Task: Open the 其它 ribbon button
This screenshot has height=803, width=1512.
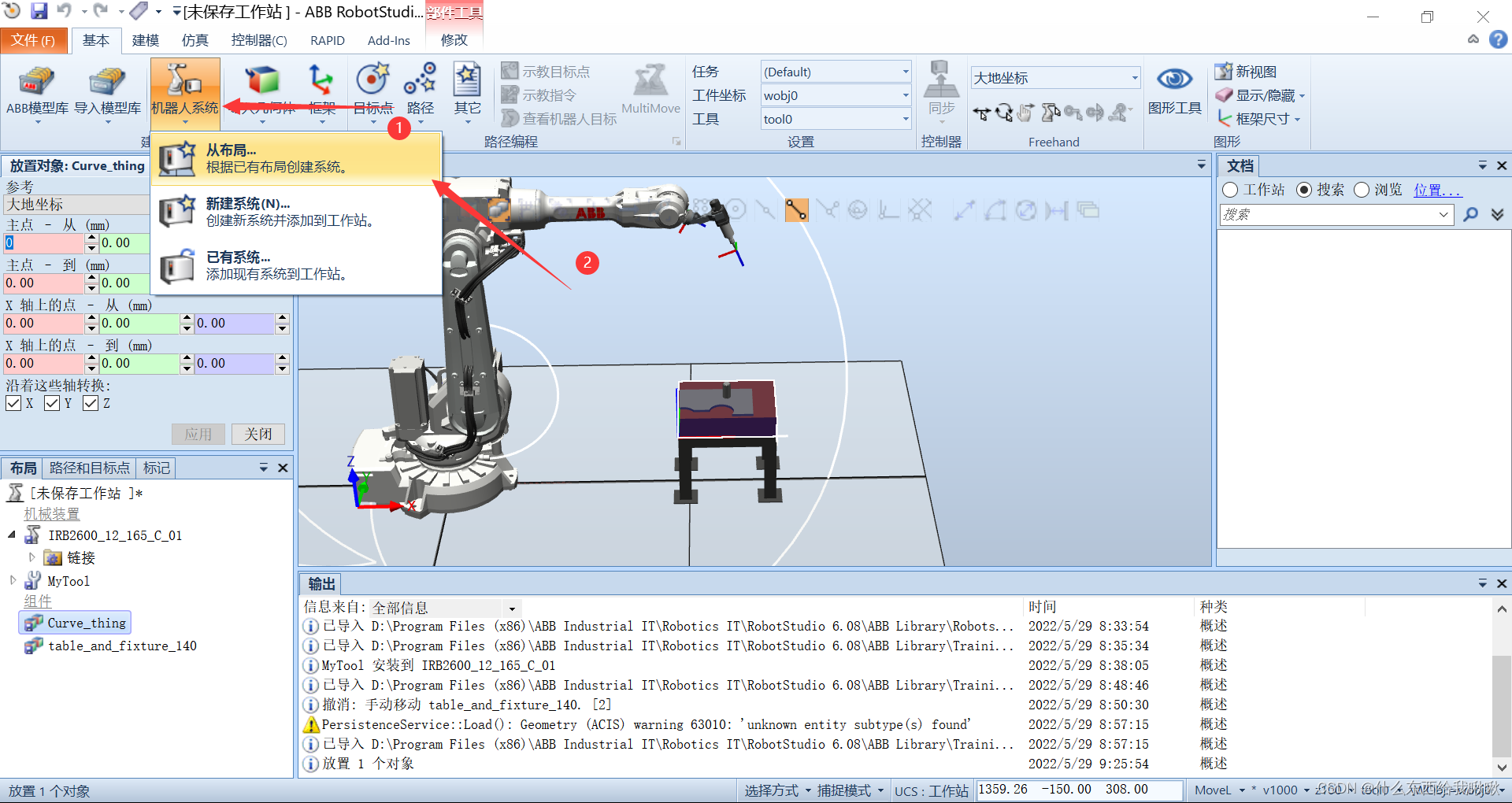Action: click(467, 91)
